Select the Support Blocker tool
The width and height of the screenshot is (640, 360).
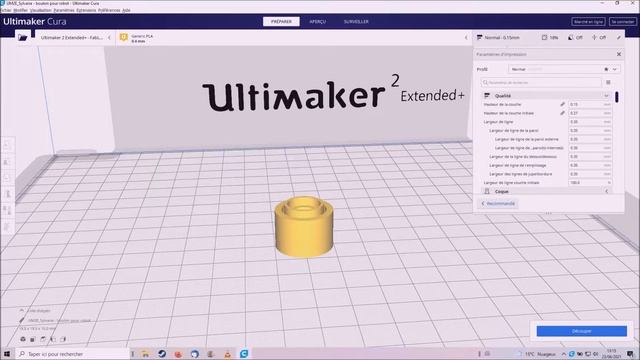tap(7, 227)
